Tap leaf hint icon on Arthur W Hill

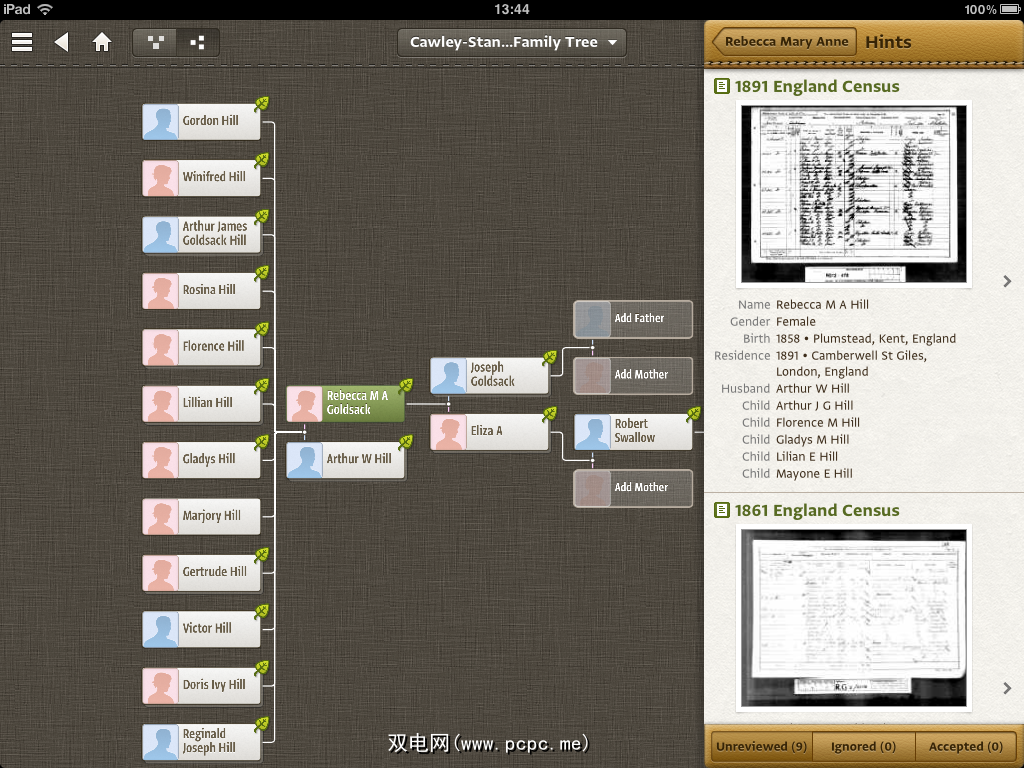pos(406,442)
